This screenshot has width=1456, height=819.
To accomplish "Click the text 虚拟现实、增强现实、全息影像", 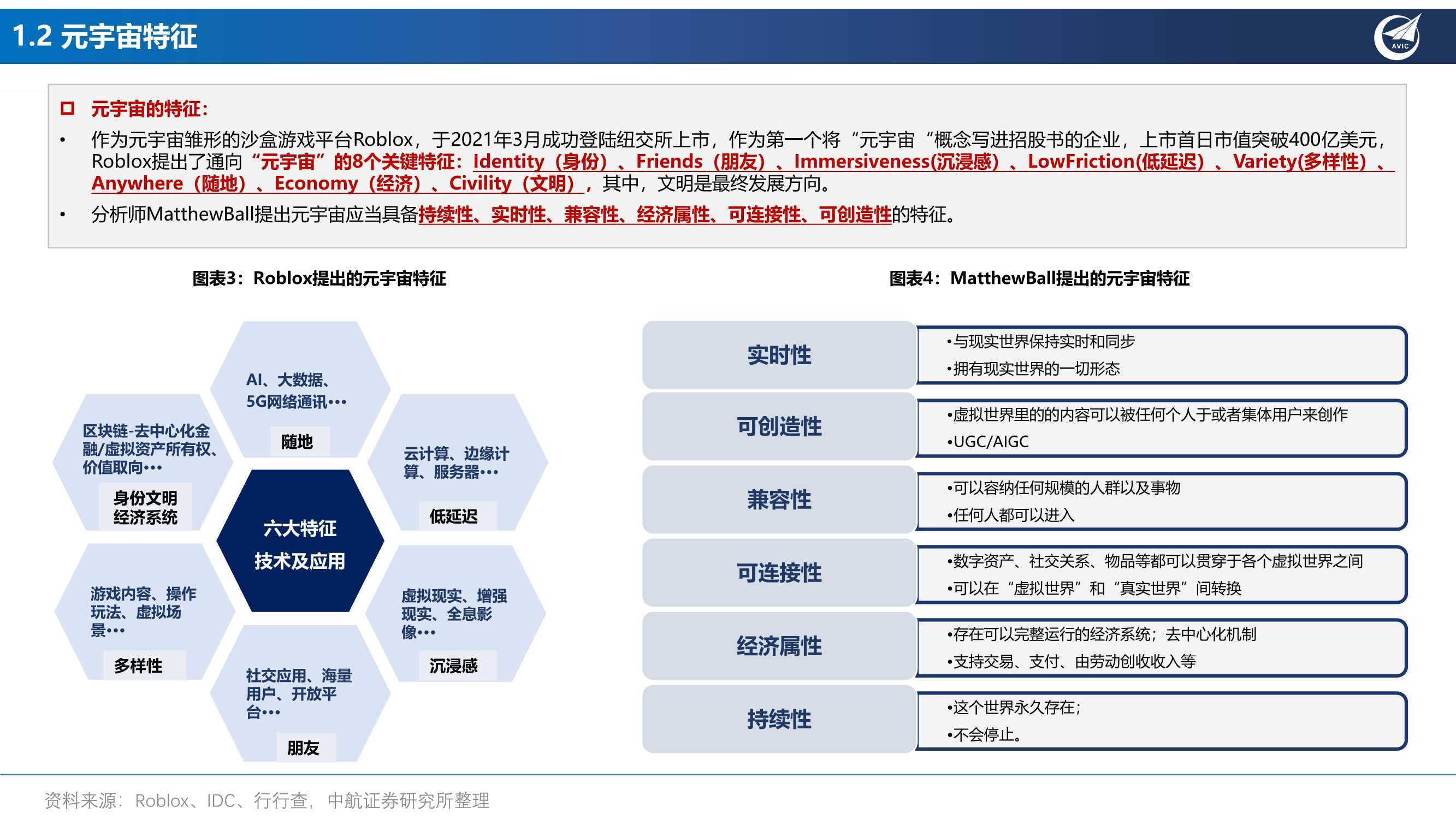I will coord(454,613).
